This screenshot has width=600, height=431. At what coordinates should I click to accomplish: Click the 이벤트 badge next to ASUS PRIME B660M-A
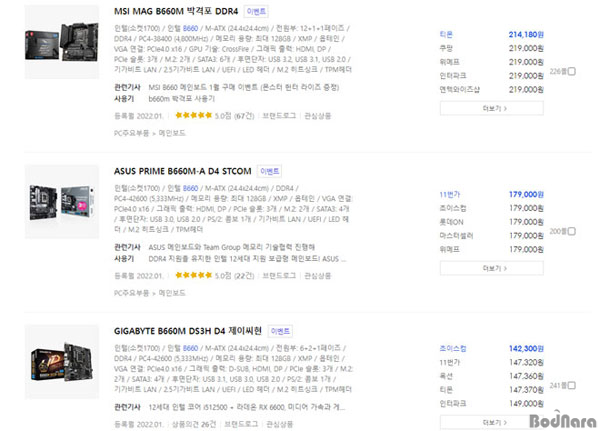point(269,171)
